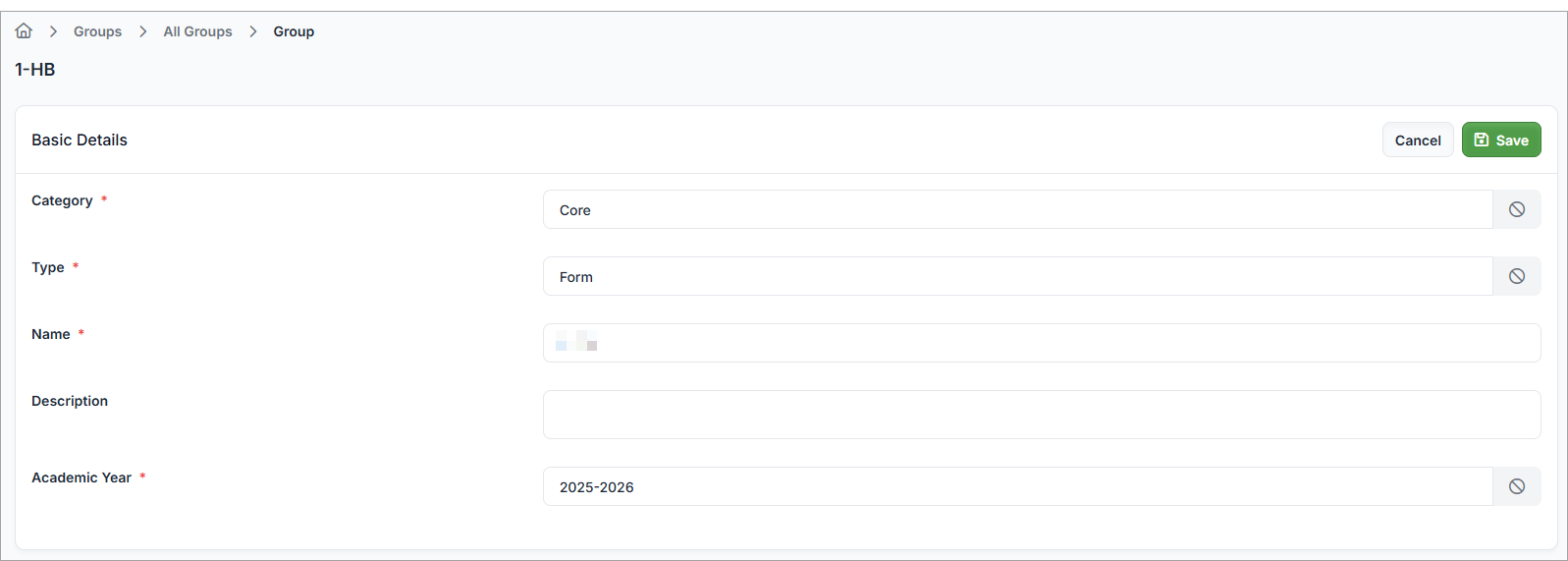Clear the Type field using its reset icon
The height and width of the screenshot is (561, 1568).
pyautogui.click(x=1516, y=276)
